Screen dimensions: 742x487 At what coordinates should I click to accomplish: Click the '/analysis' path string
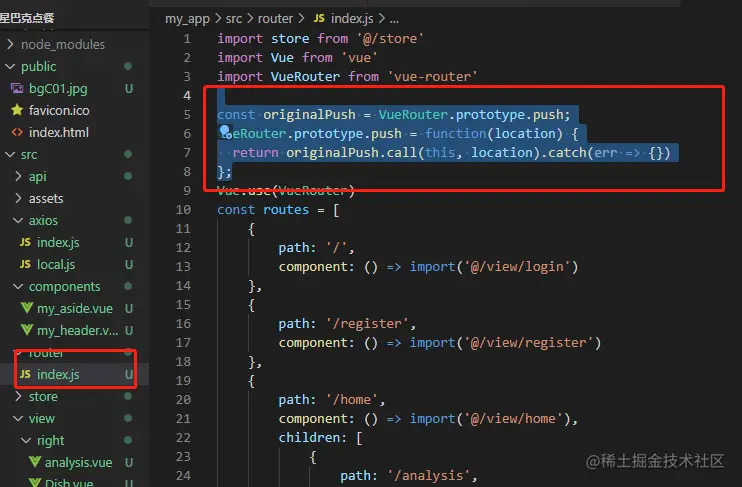click(429, 476)
